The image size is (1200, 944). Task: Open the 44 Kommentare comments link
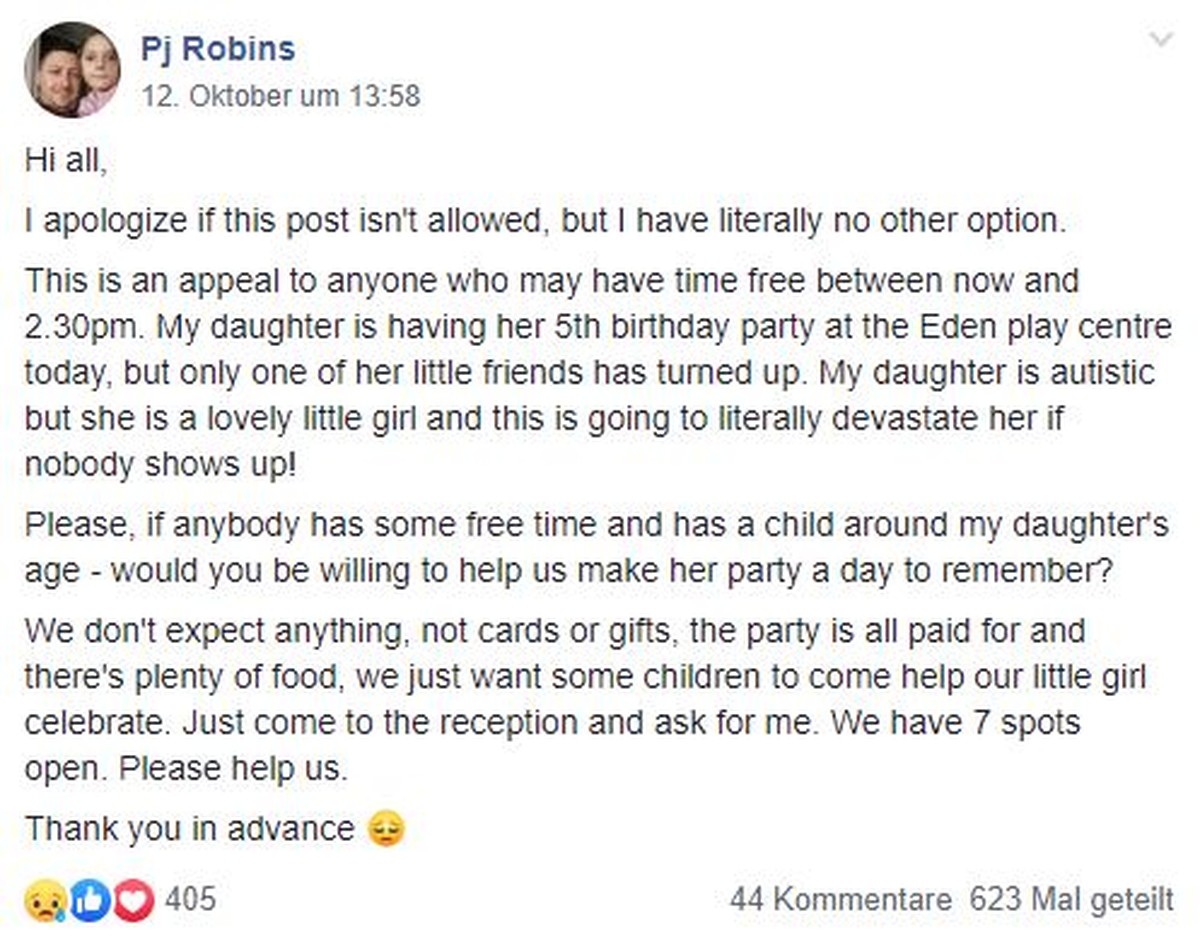(x=841, y=899)
